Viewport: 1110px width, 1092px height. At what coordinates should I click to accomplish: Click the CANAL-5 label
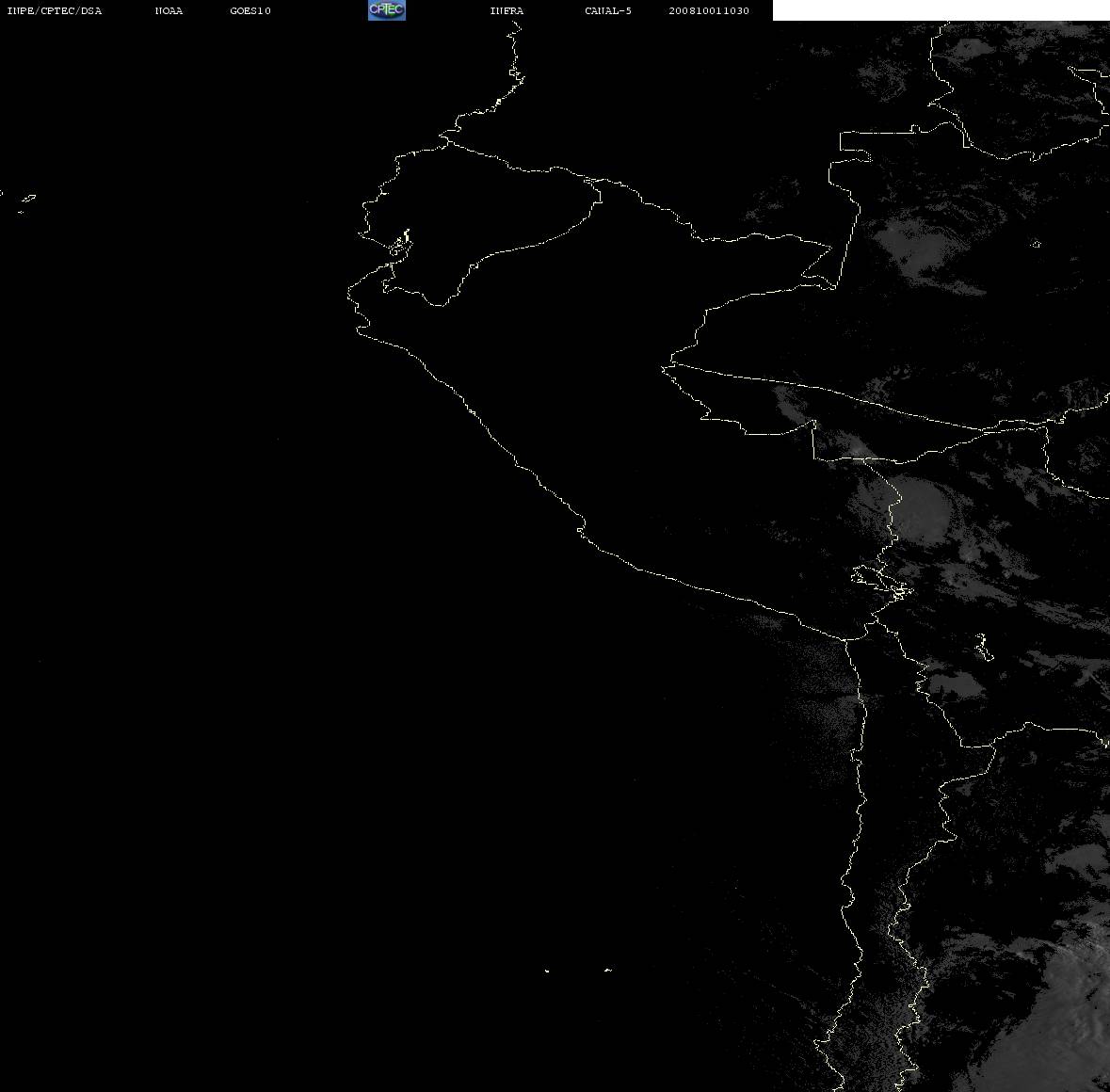pyautogui.click(x=607, y=10)
